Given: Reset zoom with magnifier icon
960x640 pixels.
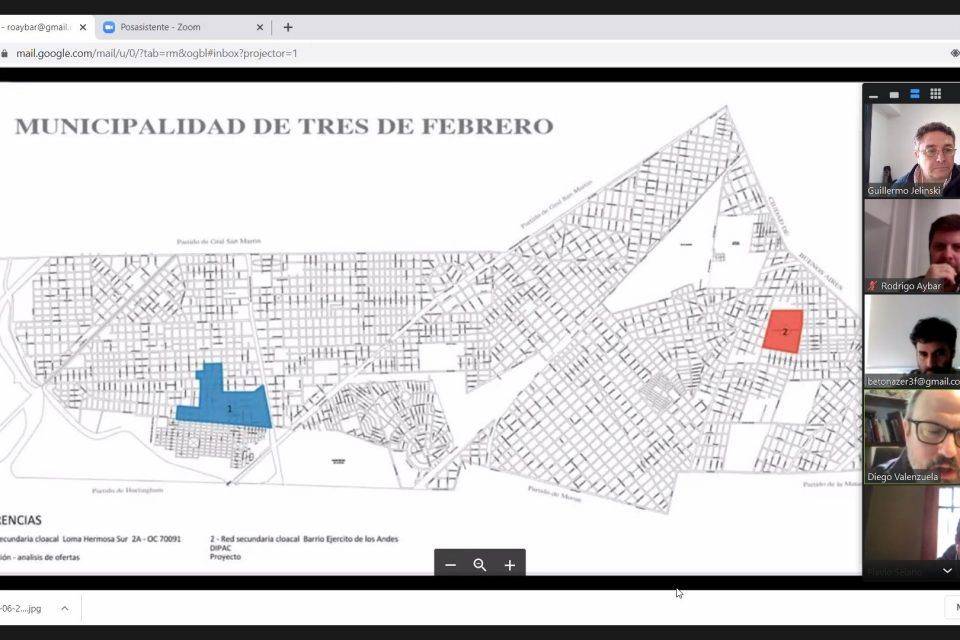Looking at the screenshot, I should coord(480,565).
